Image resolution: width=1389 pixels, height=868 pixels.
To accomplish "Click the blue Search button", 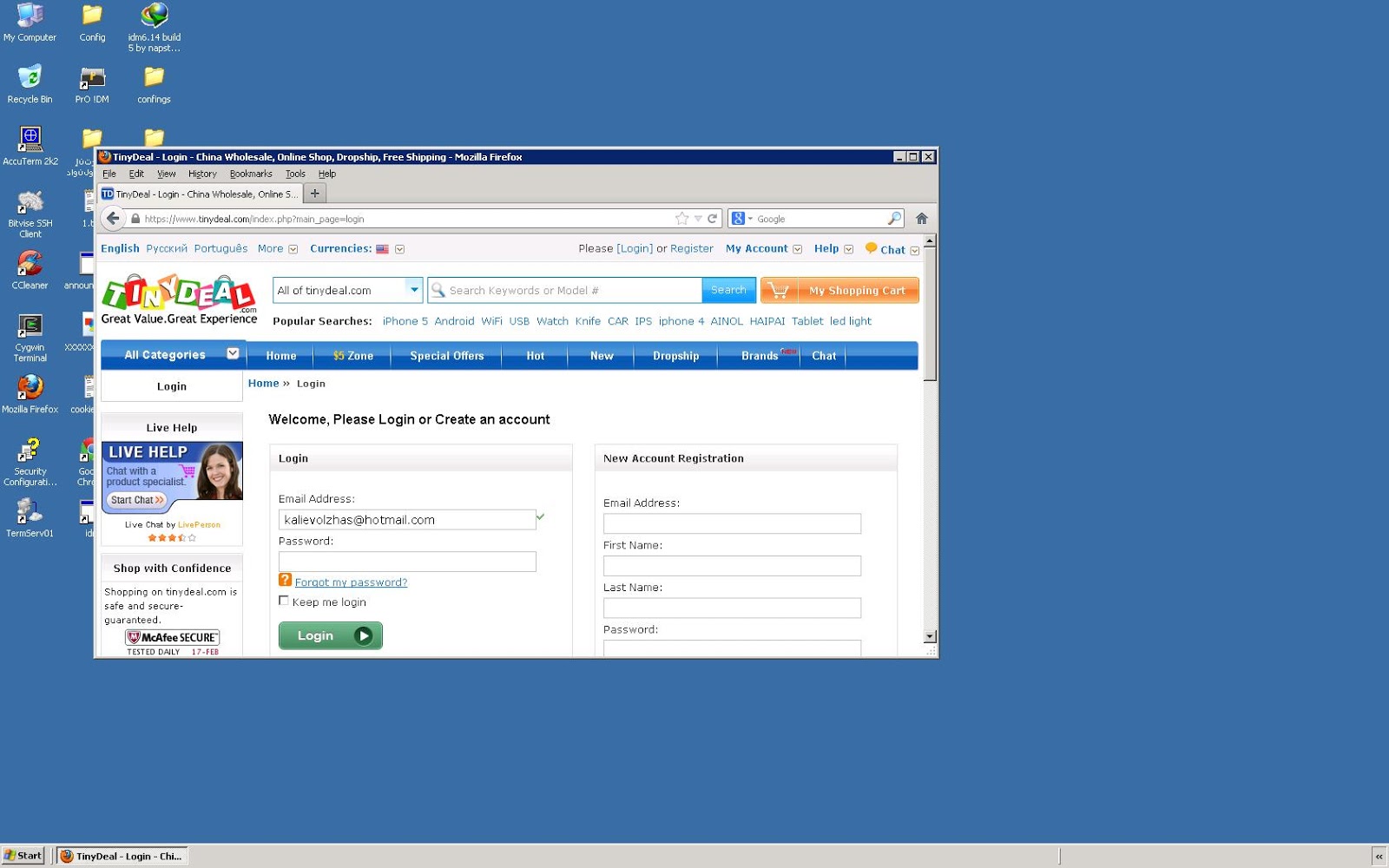I will coord(728,290).
